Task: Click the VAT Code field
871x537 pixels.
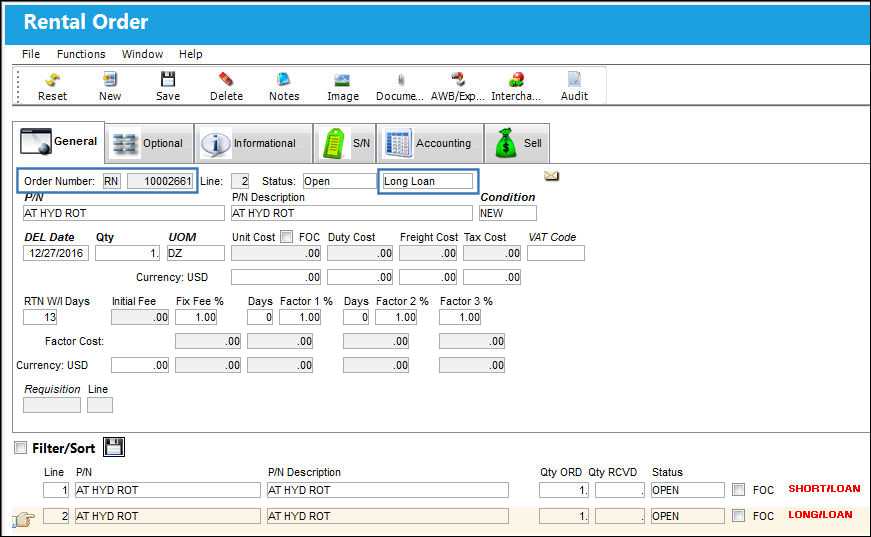Action: 555,253
